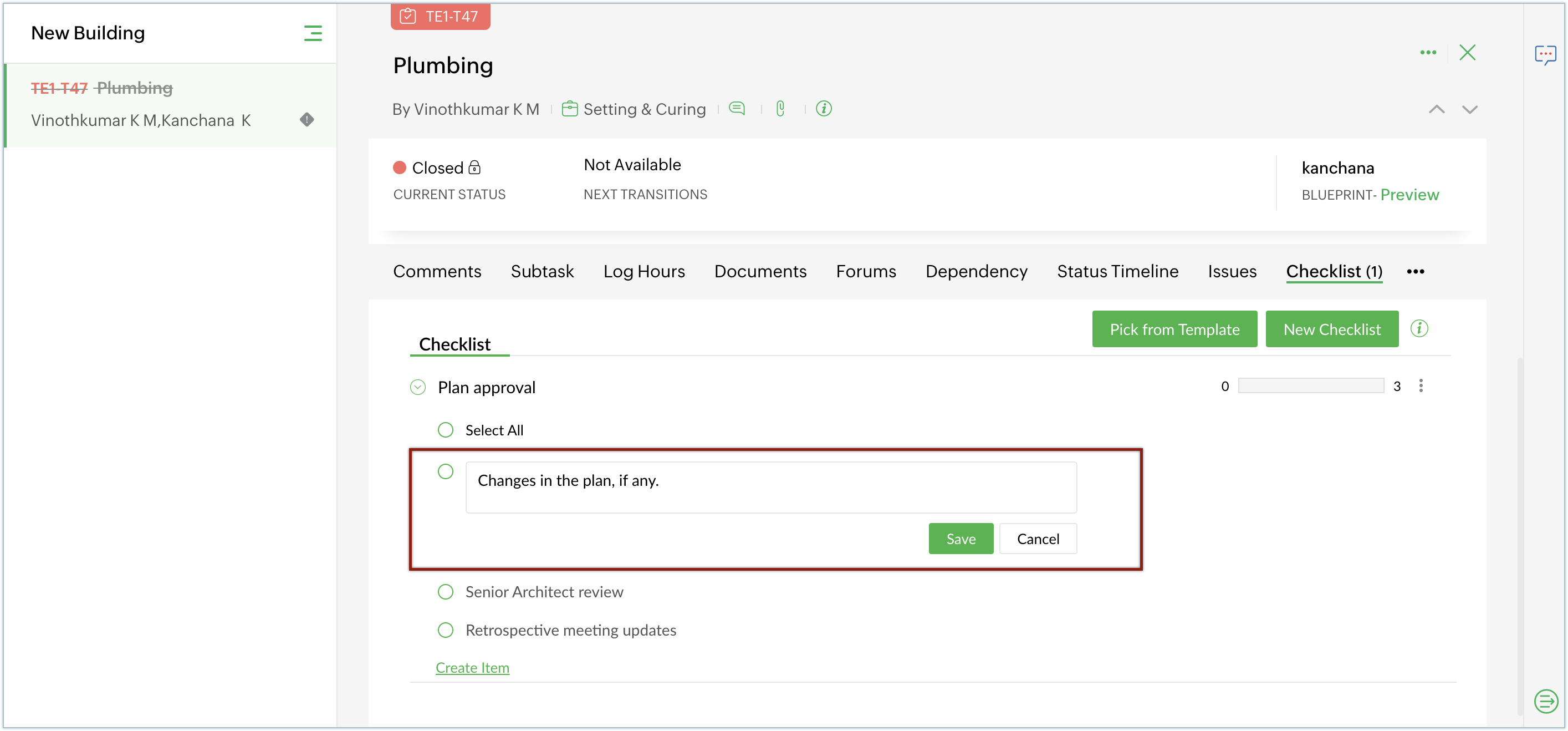Click the Create Item link
The width and height of the screenshot is (1568, 731).
(472, 668)
